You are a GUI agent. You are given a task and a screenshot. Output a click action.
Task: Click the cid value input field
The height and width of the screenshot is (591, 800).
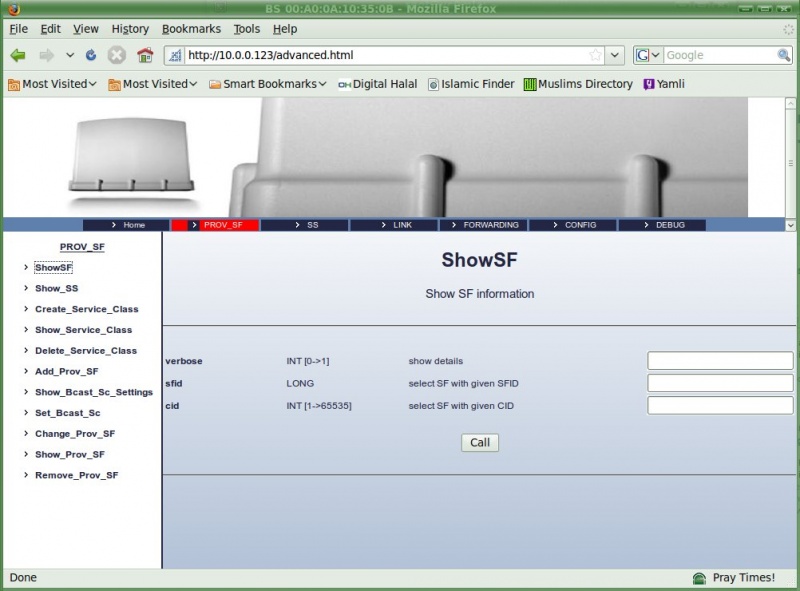tap(720, 406)
